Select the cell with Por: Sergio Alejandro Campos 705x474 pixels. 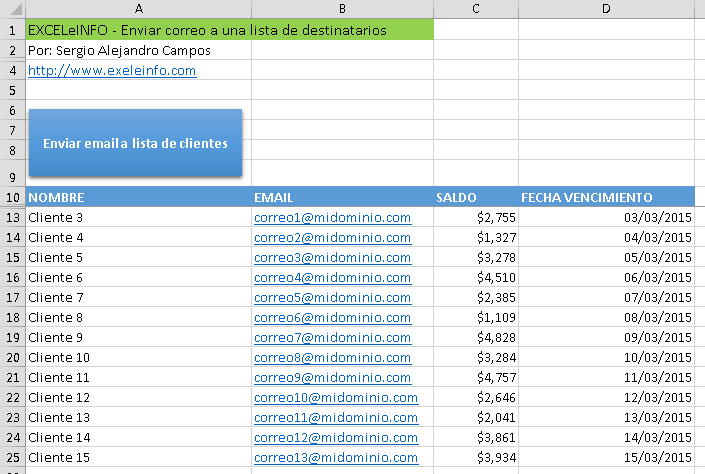pyautogui.click(x=138, y=50)
